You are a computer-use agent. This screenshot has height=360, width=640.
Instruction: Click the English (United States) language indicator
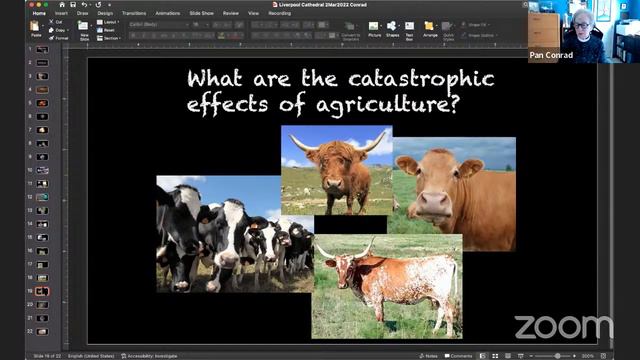(x=91, y=356)
